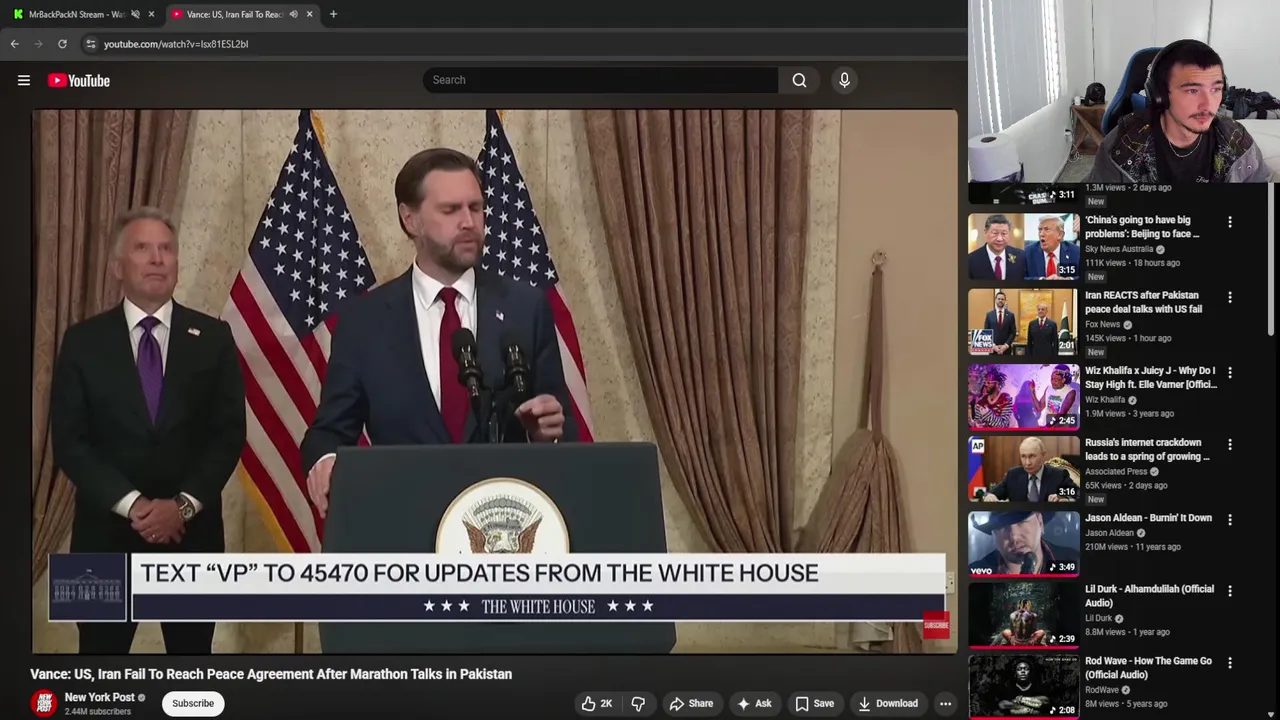Open options menu for Iran REACTS video
The height and width of the screenshot is (720, 1280).
pos(1230,297)
